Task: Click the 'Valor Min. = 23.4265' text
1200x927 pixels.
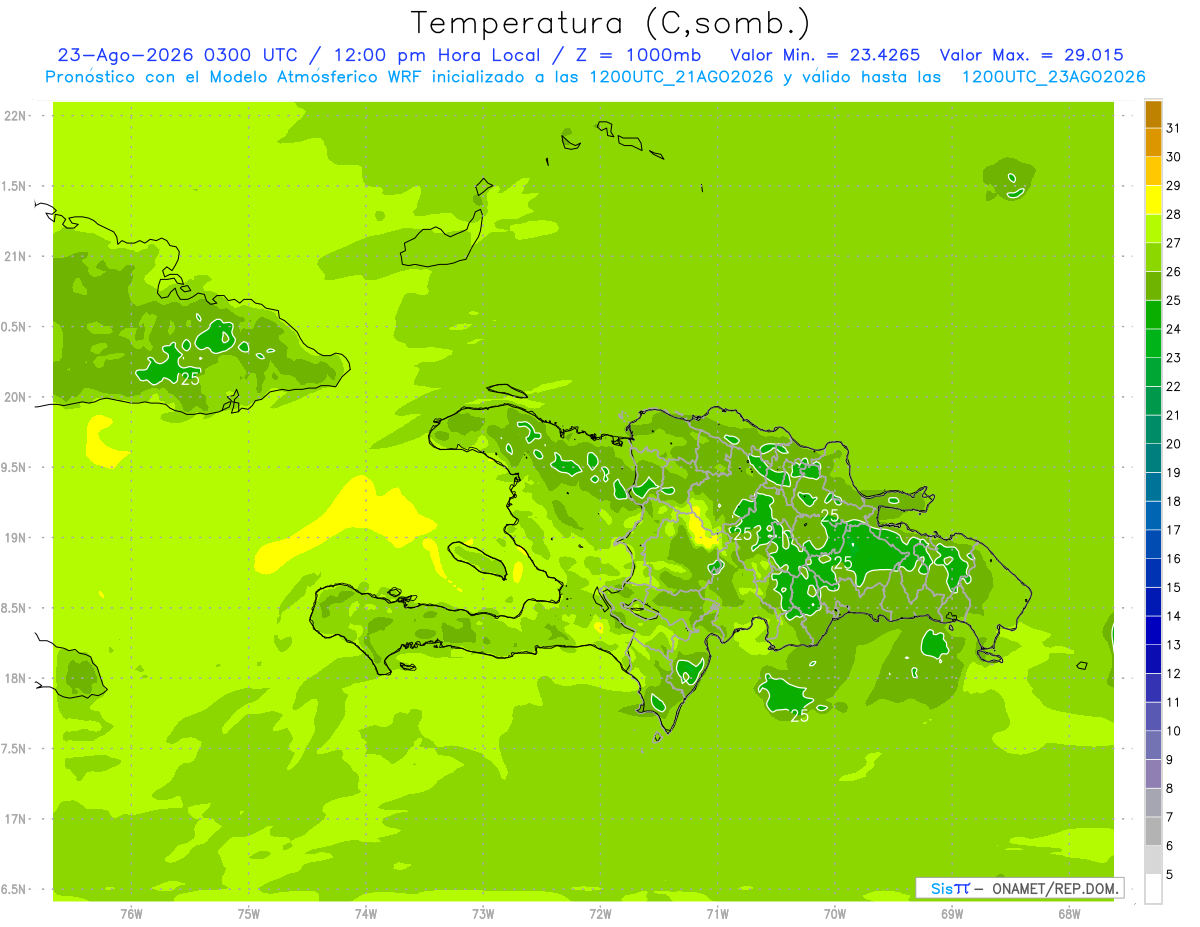Action: click(825, 55)
